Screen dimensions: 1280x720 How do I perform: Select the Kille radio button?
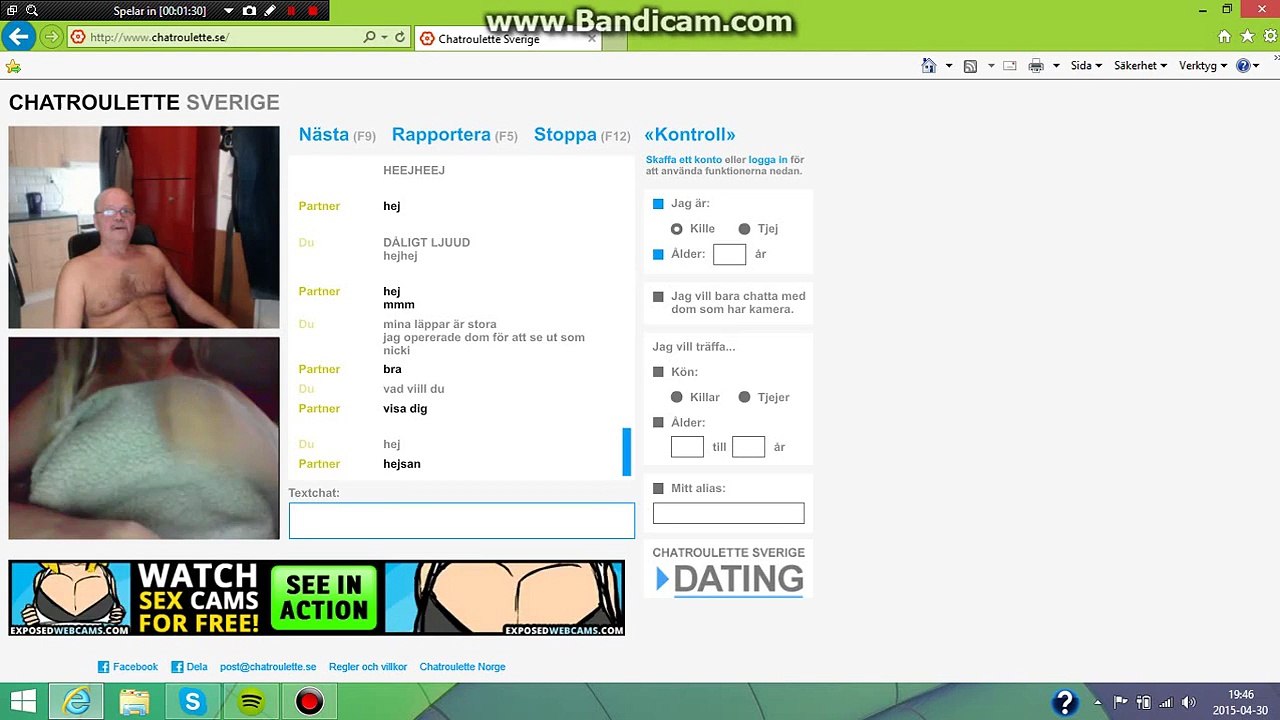[677, 229]
